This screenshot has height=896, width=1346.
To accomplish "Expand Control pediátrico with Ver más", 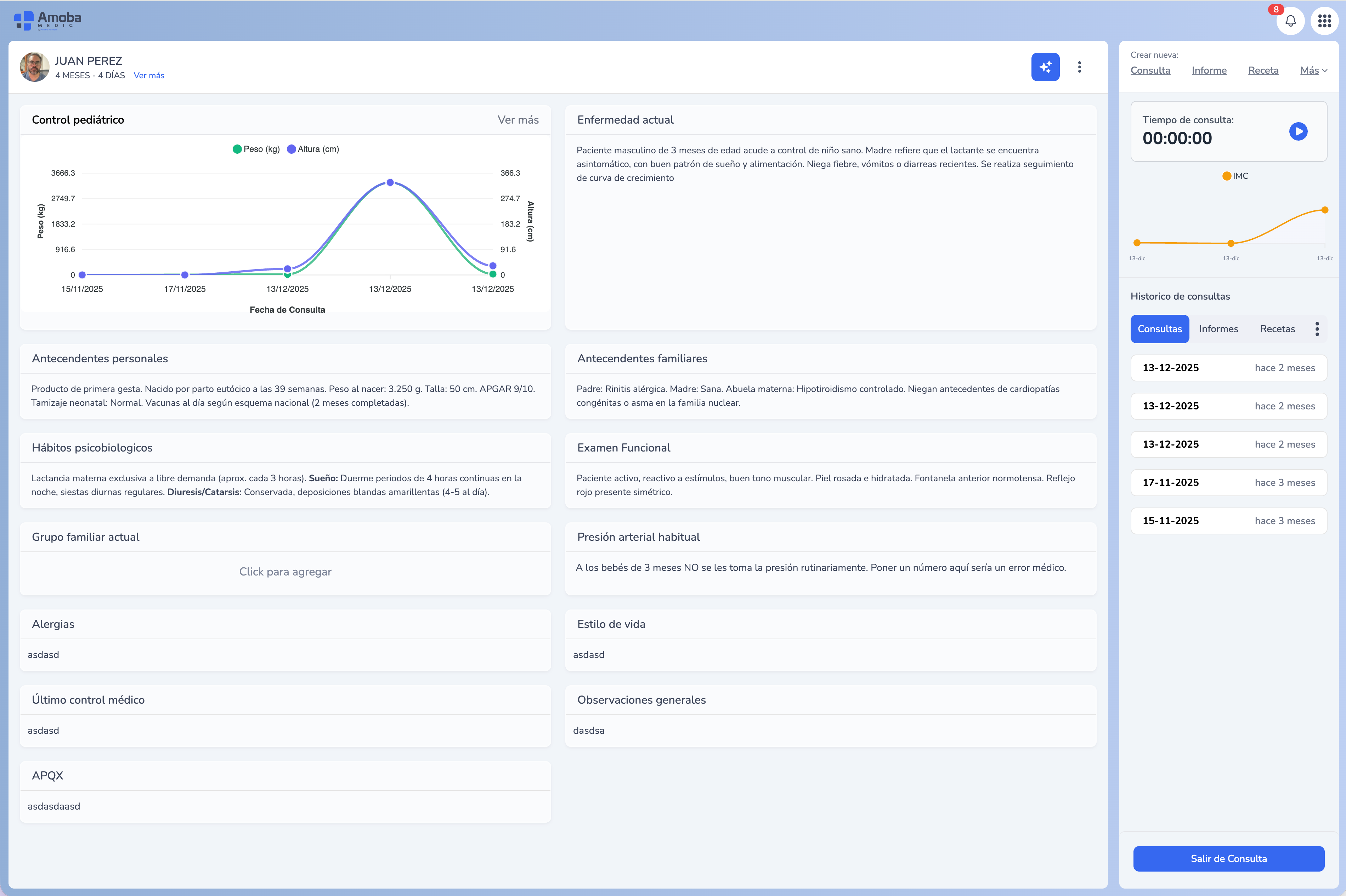I will click(517, 120).
